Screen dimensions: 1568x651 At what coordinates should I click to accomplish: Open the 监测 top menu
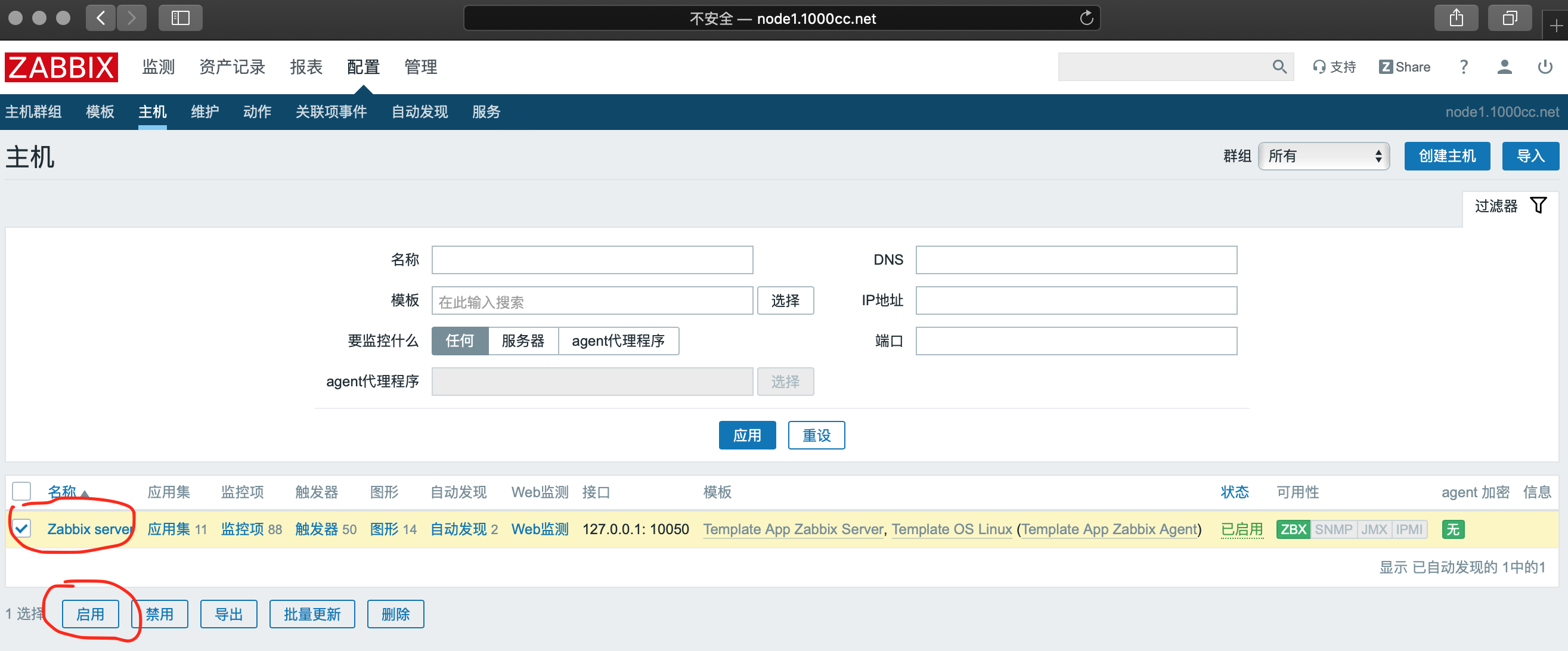(158, 67)
